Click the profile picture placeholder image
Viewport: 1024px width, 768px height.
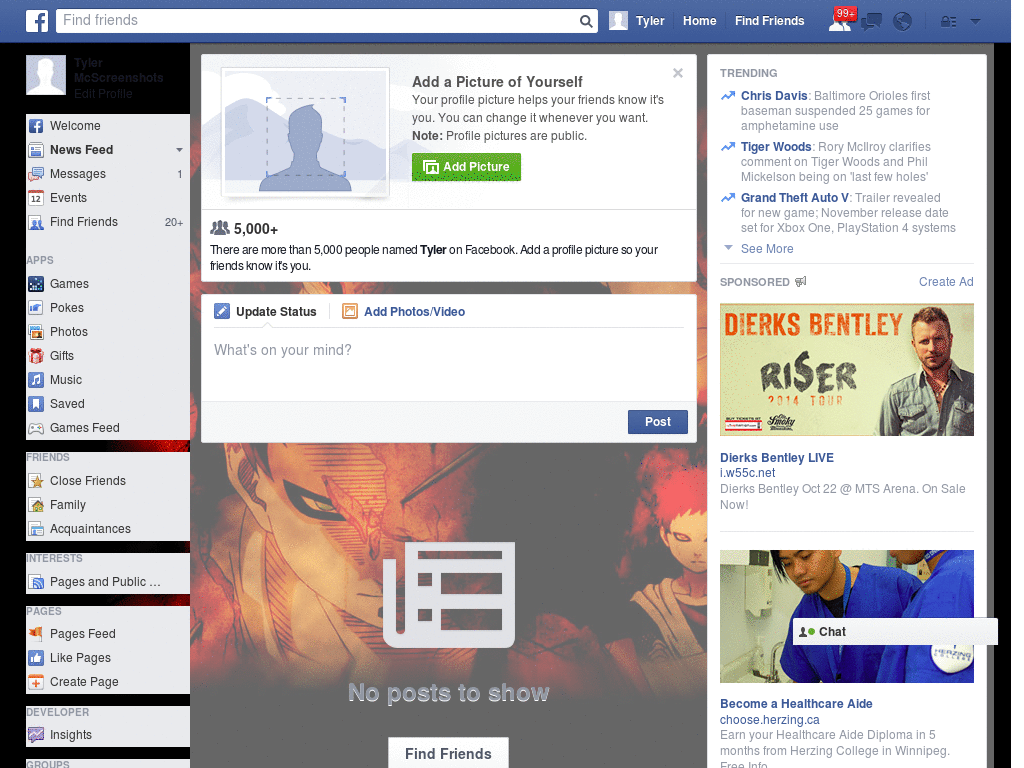306,133
